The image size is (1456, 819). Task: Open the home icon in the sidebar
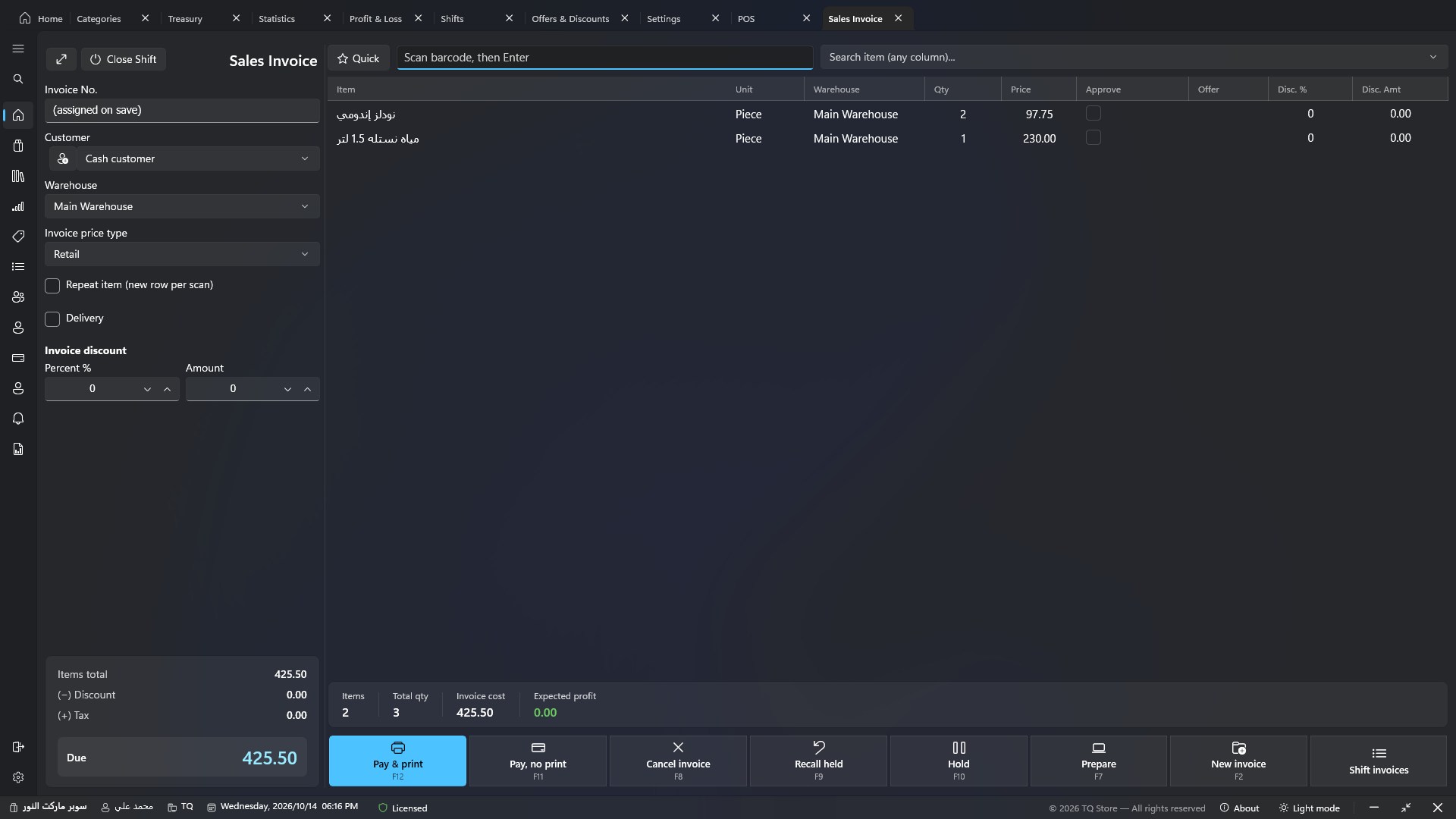(18, 115)
